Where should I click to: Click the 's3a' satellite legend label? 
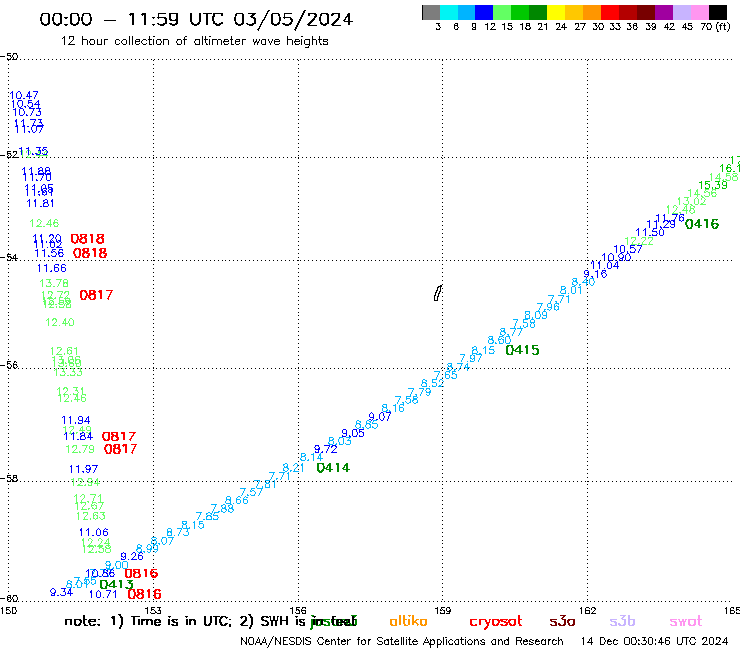click(562, 621)
